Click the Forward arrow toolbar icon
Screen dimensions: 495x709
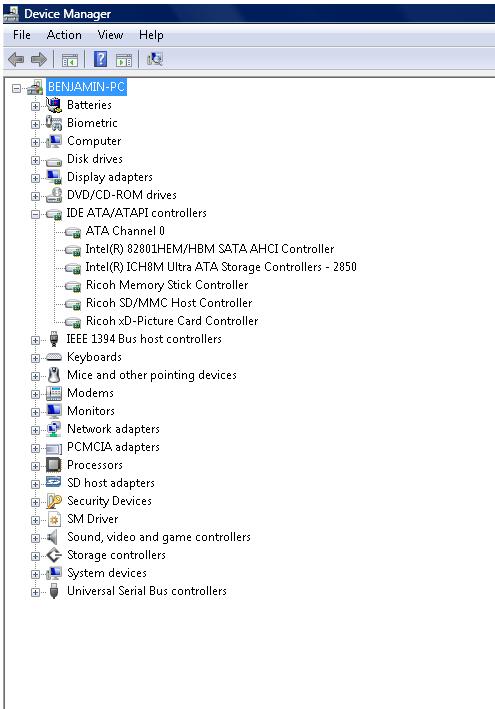click(38, 59)
